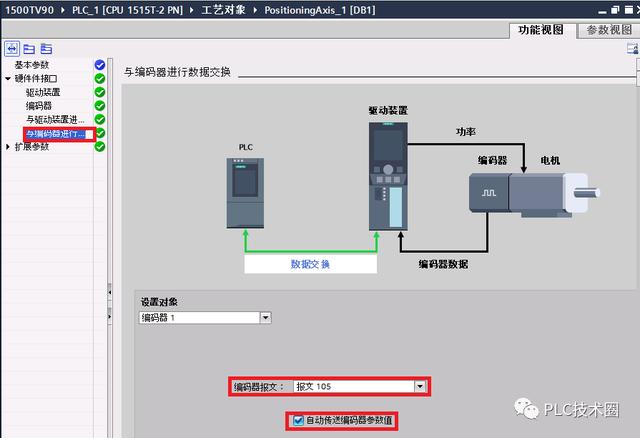This screenshot has height=438, width=640.
Task: Select 基本参数 in navigation tree
Action: pos(31,65)
